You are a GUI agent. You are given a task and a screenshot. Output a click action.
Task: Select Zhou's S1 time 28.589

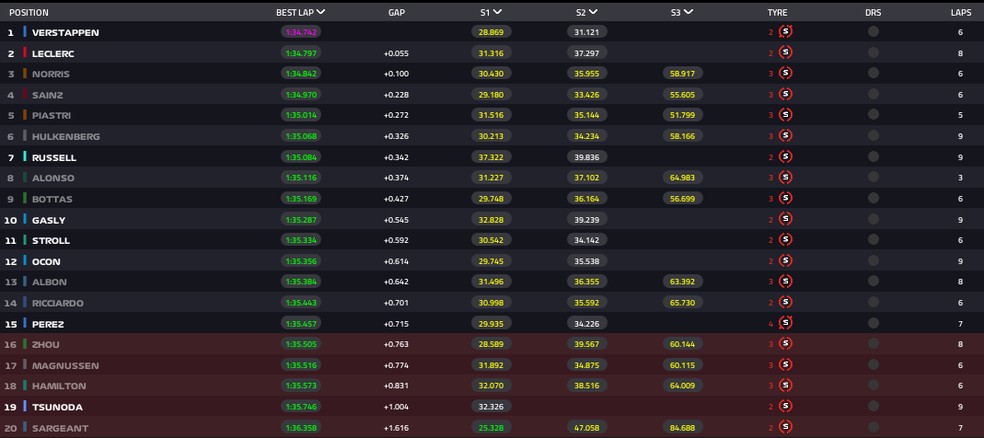[x=491, y=345]
